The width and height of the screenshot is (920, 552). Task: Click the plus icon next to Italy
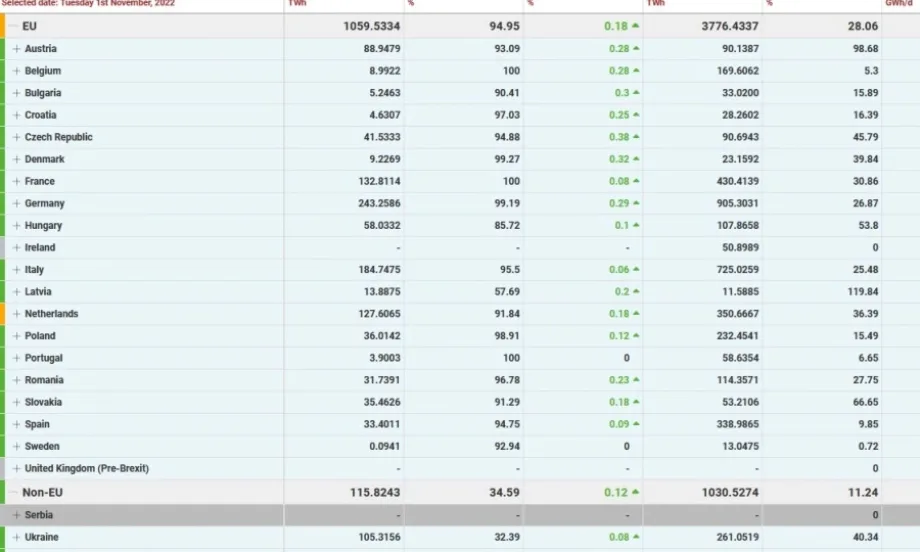[x=16, y=270]
